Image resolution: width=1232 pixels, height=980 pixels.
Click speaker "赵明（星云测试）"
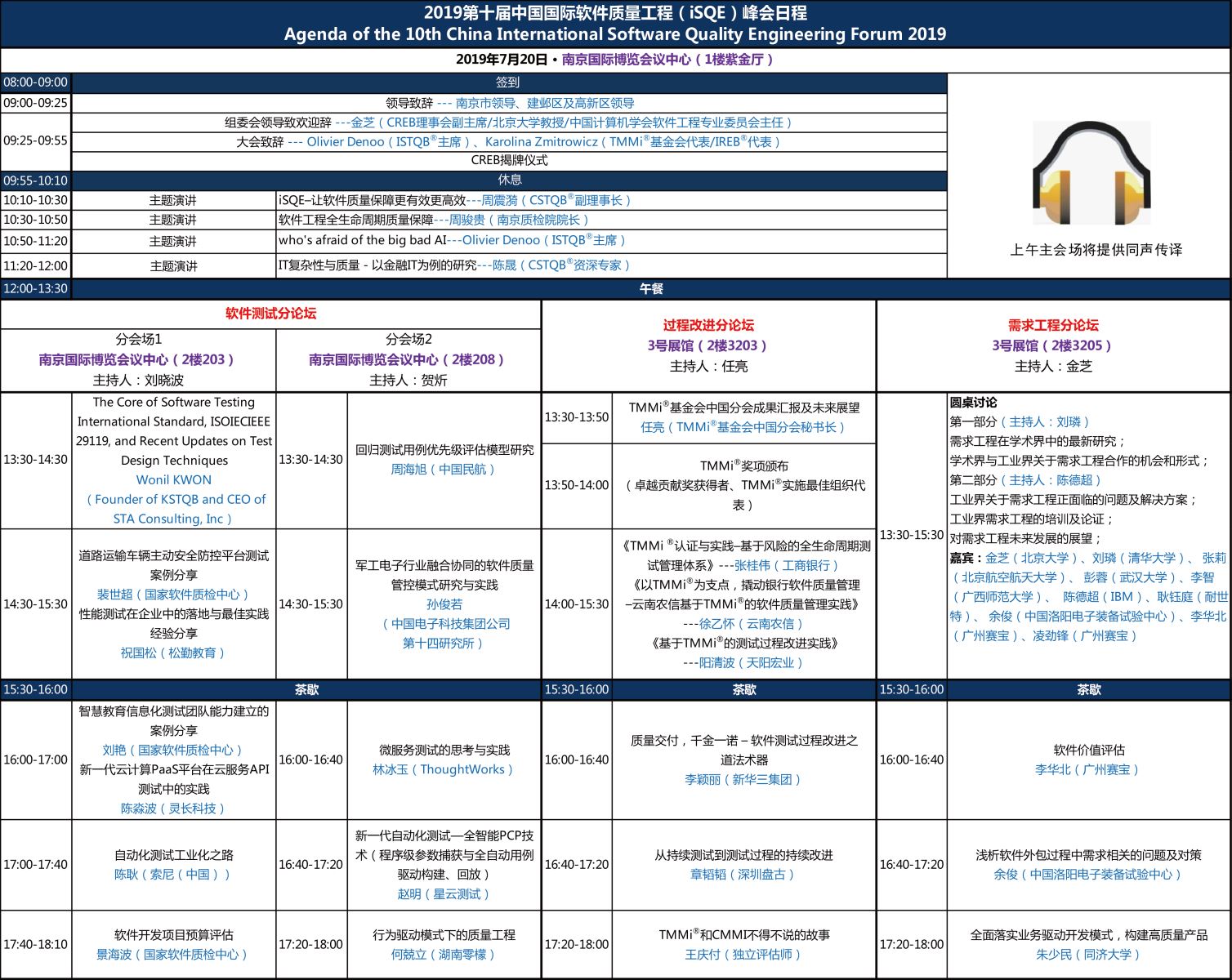click(x=444, y=893)
